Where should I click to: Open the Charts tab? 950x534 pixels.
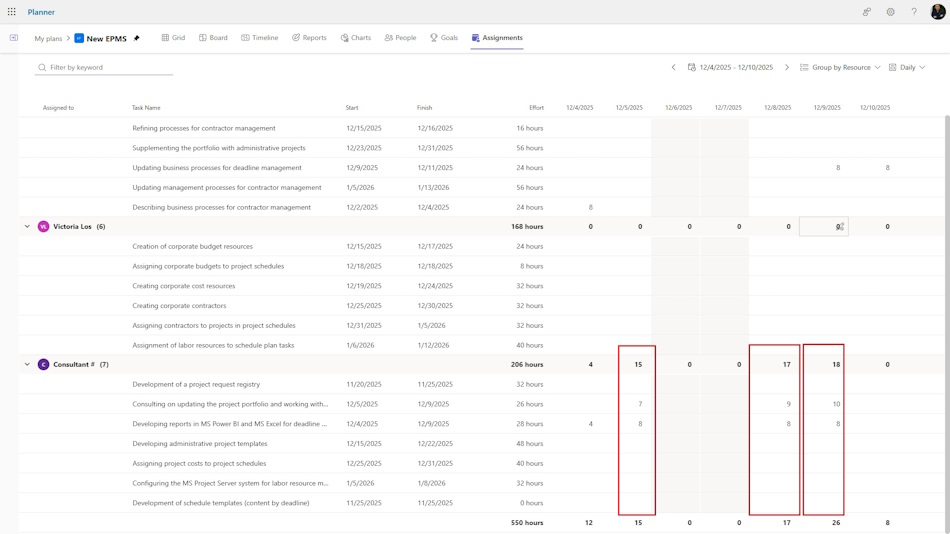pos(356,38)
